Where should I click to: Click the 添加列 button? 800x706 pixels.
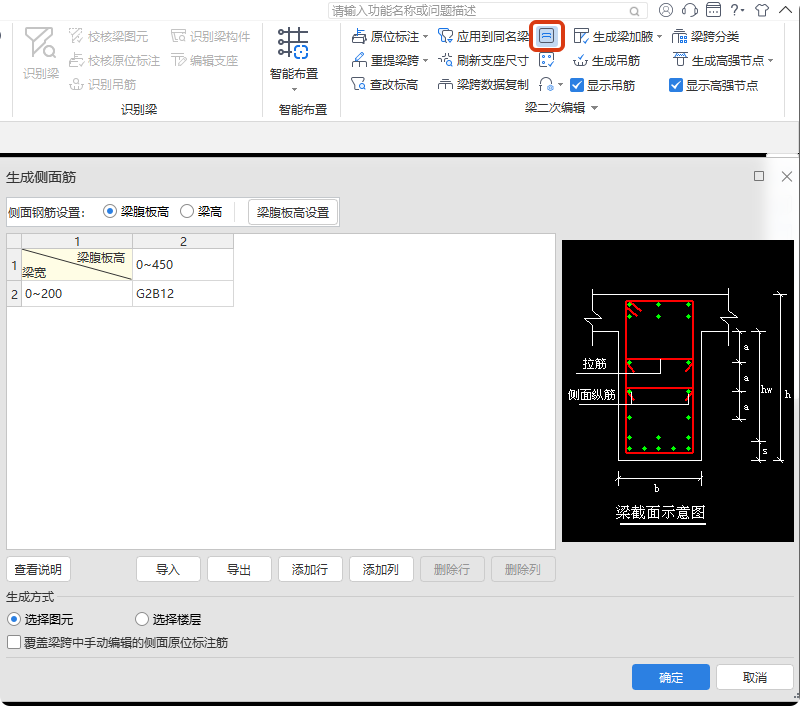click(x=381, y=569)
